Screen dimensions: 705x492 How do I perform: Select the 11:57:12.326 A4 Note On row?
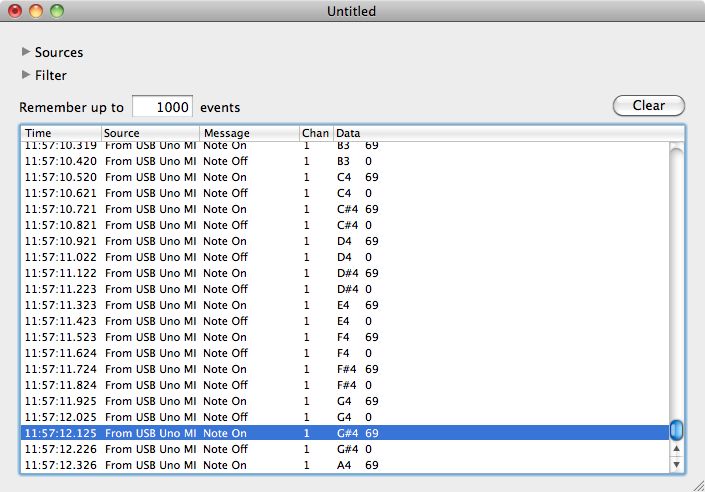tap(340, 465)
